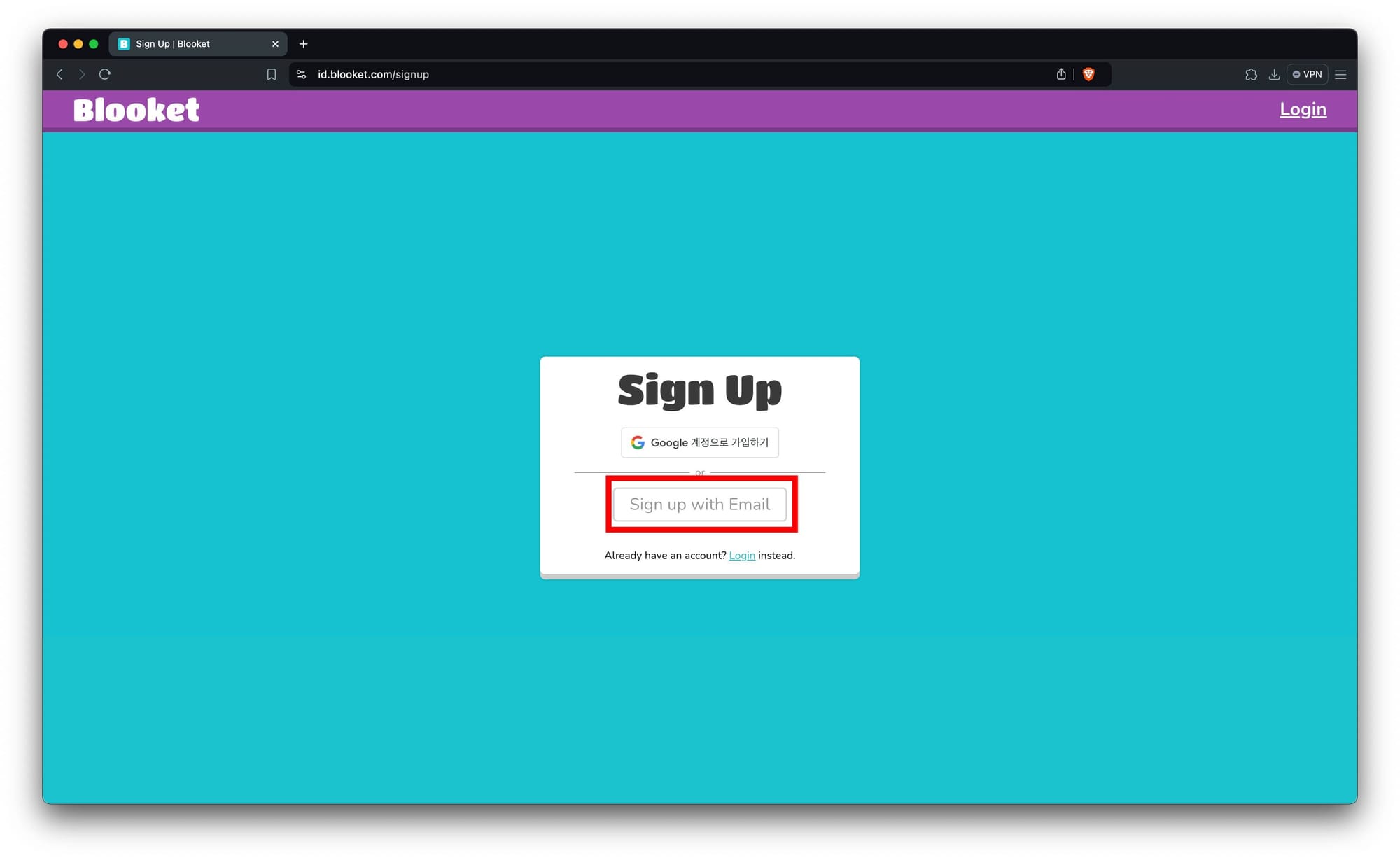1400x860 pixels.
Task: Click the browser forward navigation arrow
Action: (x=84, y=74)
